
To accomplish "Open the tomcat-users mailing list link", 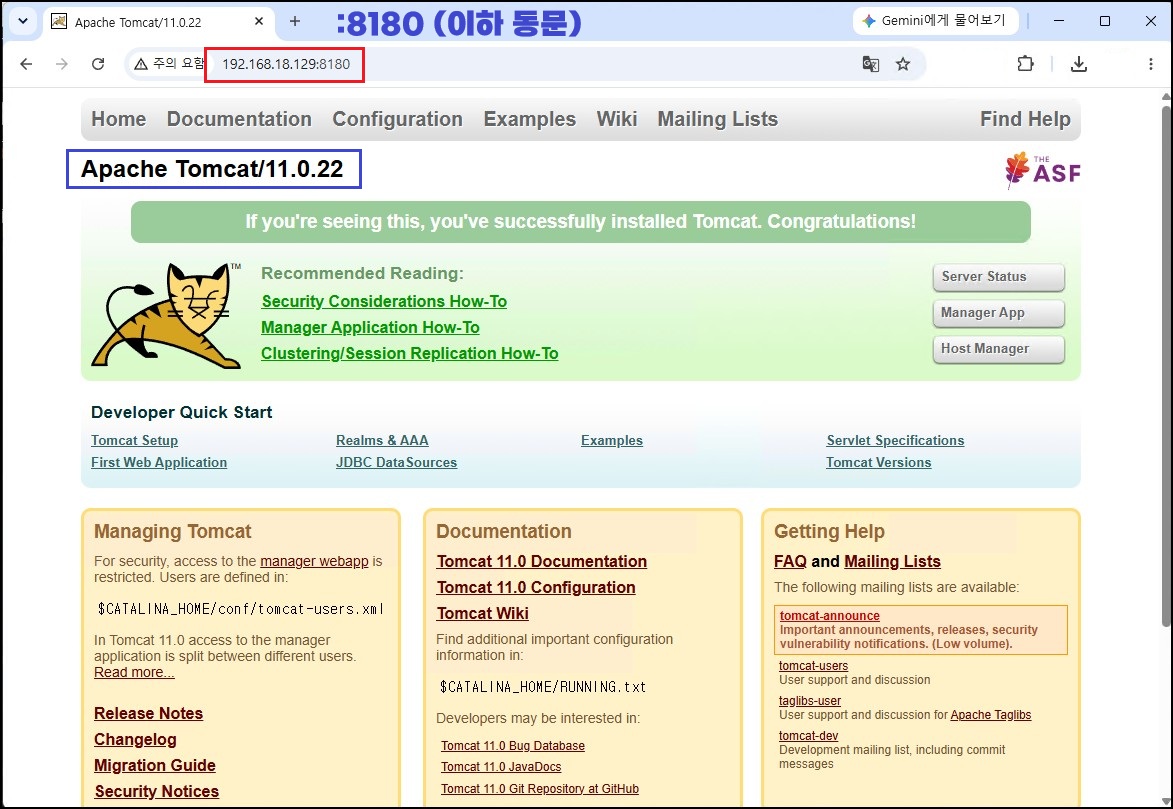I will coord(813,666).
